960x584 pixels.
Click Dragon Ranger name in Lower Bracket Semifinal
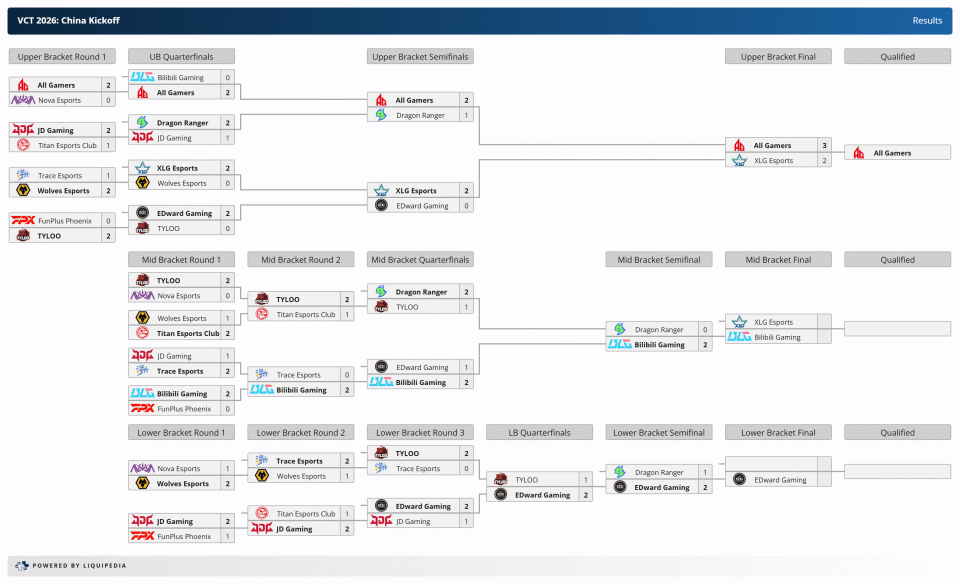pos(659,473)
